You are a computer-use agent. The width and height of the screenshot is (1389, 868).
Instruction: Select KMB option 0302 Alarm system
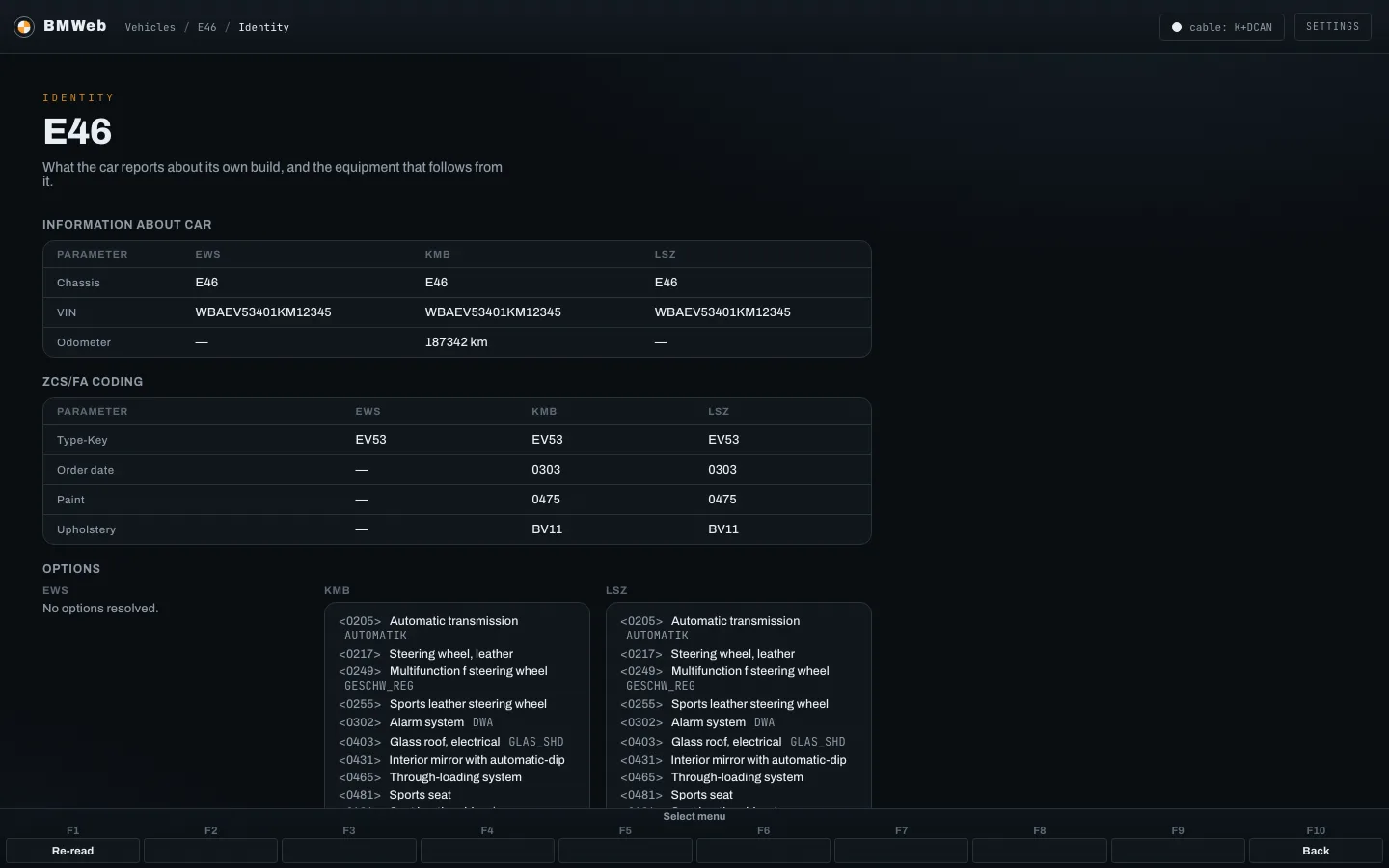click(457, 722)
